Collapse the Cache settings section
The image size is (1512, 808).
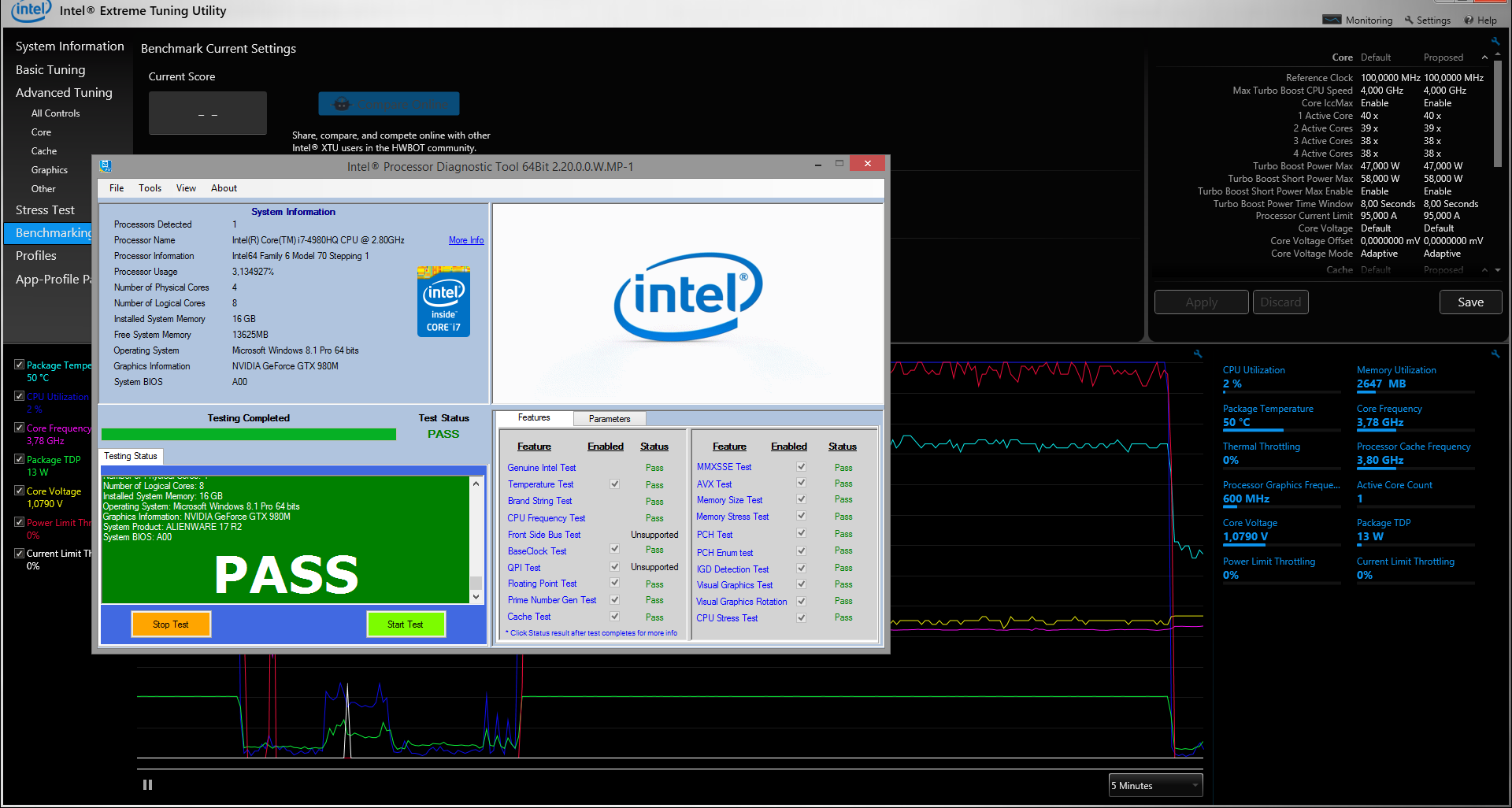pos(1484,270)
